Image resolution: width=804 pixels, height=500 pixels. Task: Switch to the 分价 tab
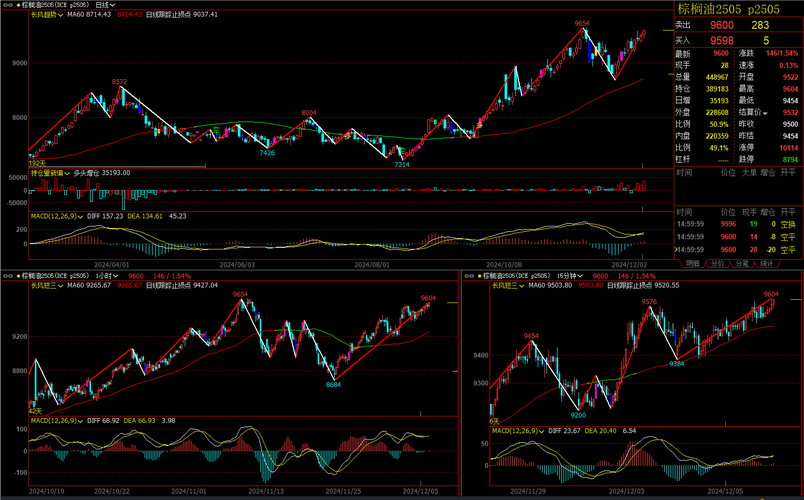(717, 264)
